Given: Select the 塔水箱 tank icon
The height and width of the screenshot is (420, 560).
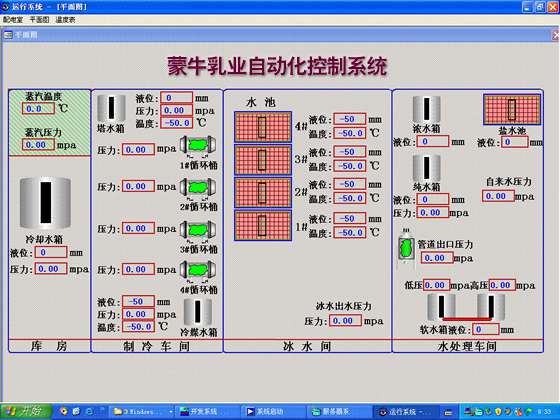Looking at the screenshot, I should tap(111, 108).
